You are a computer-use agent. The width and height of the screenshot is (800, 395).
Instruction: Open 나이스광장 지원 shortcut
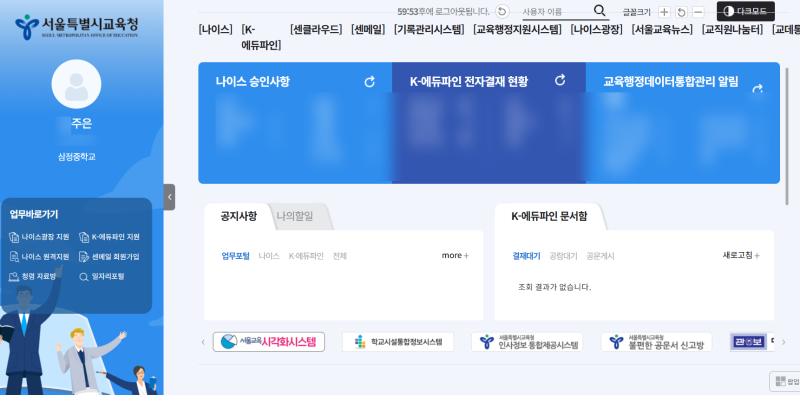point(39,237)
